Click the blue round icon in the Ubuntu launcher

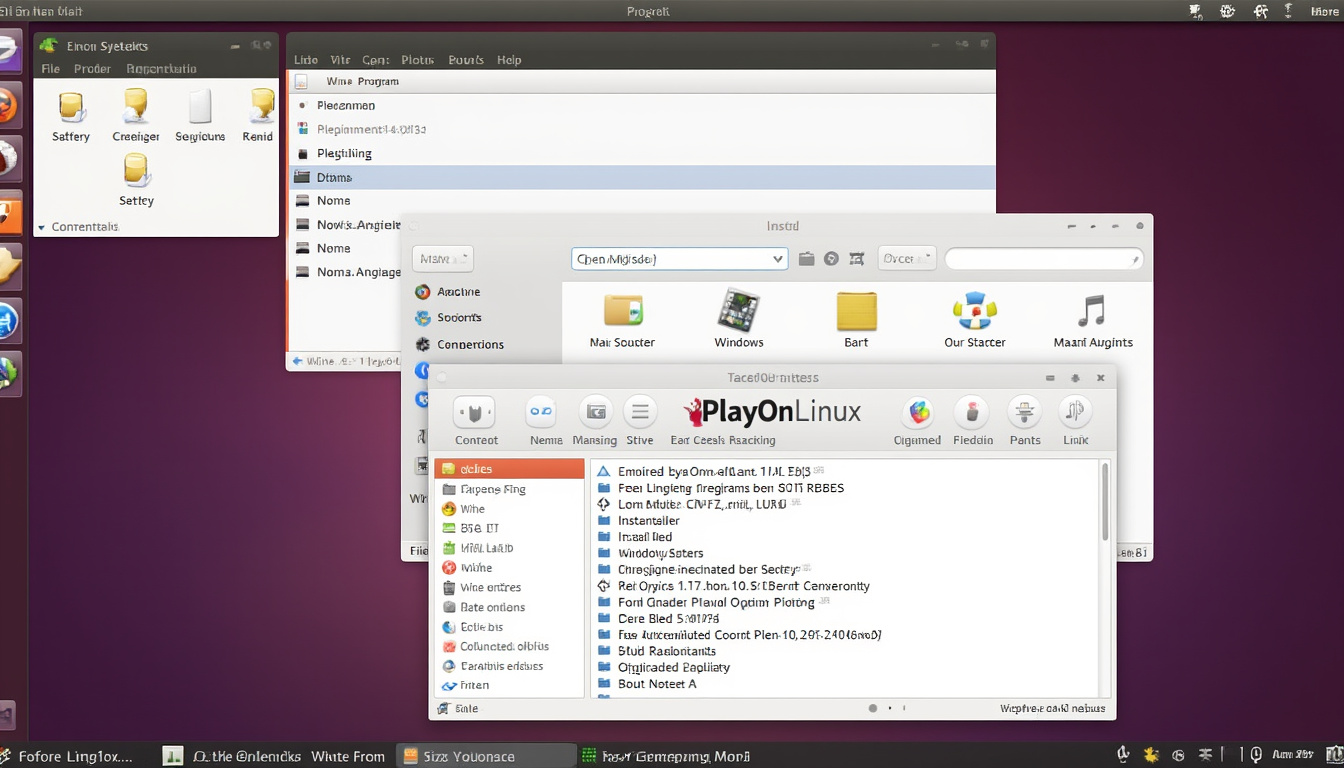[x=8, y=321]
